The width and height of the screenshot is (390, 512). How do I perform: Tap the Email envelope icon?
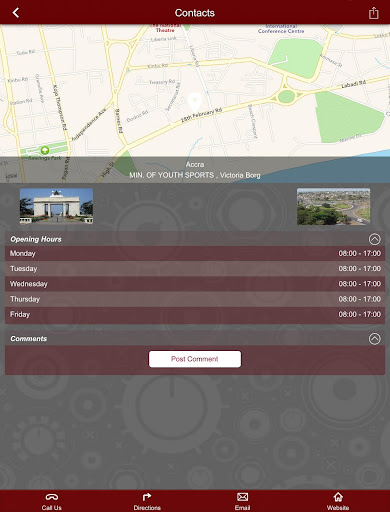tap(242, 497)
